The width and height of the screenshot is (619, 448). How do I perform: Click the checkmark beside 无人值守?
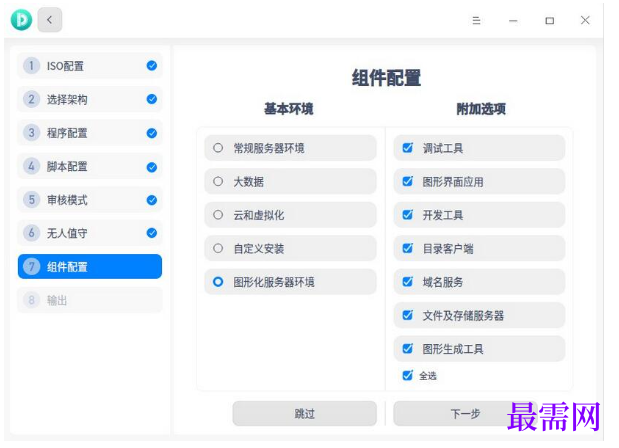pos(152,233)
